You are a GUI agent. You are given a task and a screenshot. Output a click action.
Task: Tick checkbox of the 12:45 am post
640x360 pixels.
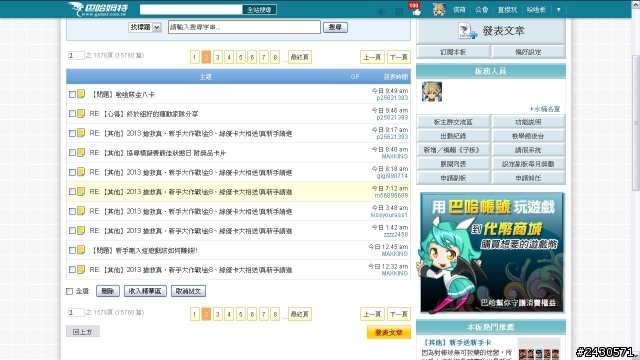[72, 250]
